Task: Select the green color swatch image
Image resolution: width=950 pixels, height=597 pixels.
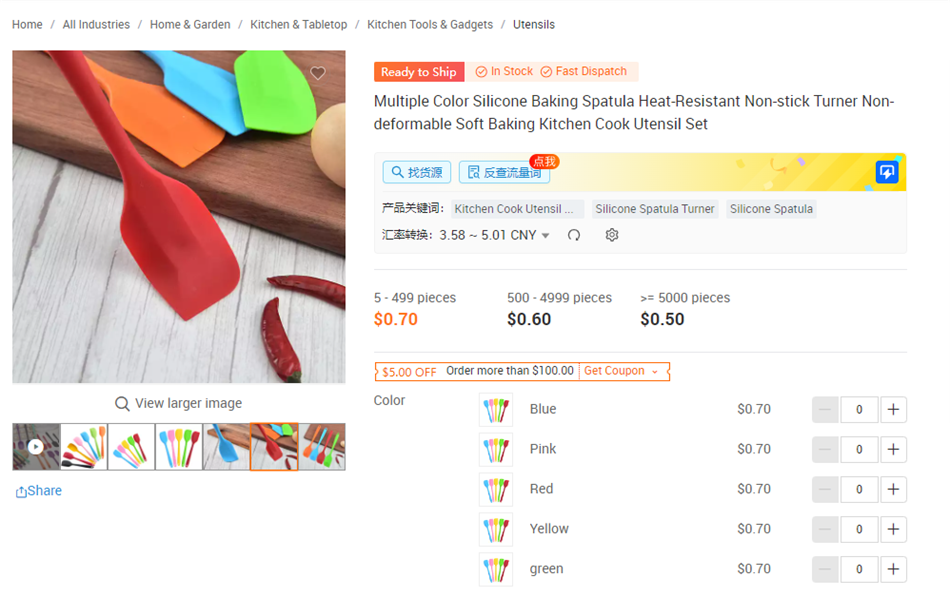Action: 496,570
